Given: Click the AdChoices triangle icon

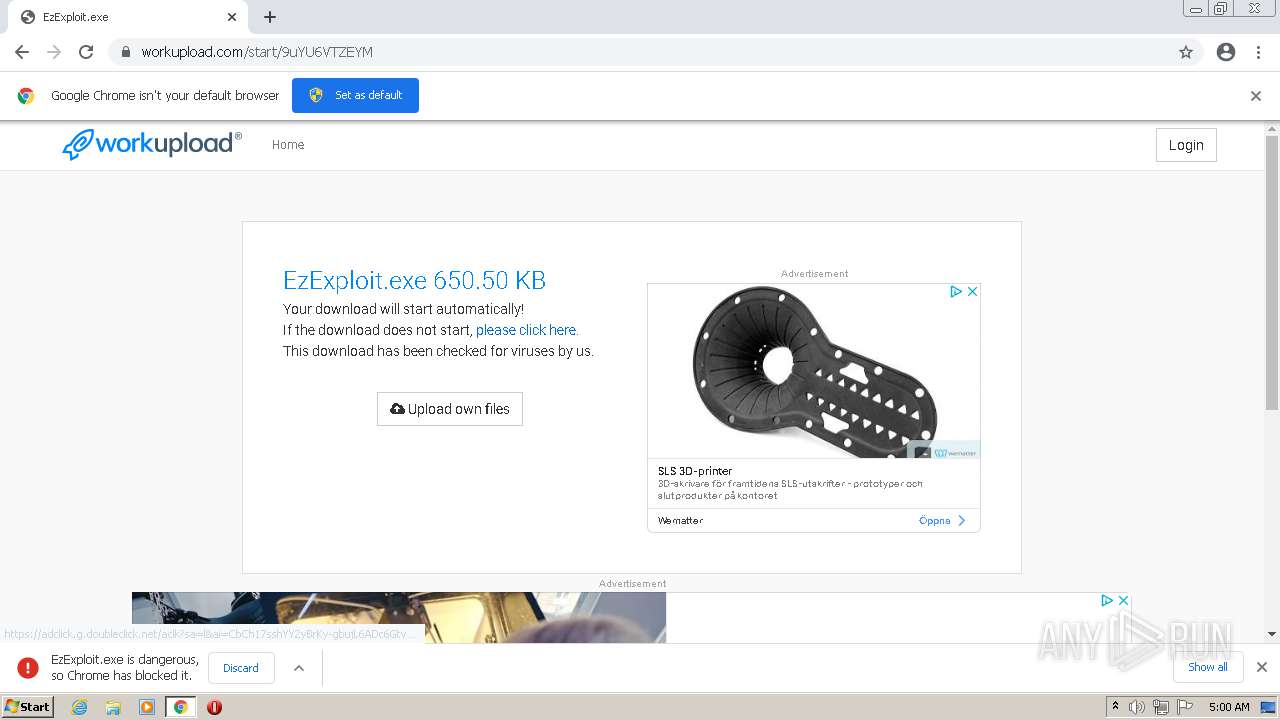Looking at the screenshot, I should pyautogui.click(x=956, y=292).
